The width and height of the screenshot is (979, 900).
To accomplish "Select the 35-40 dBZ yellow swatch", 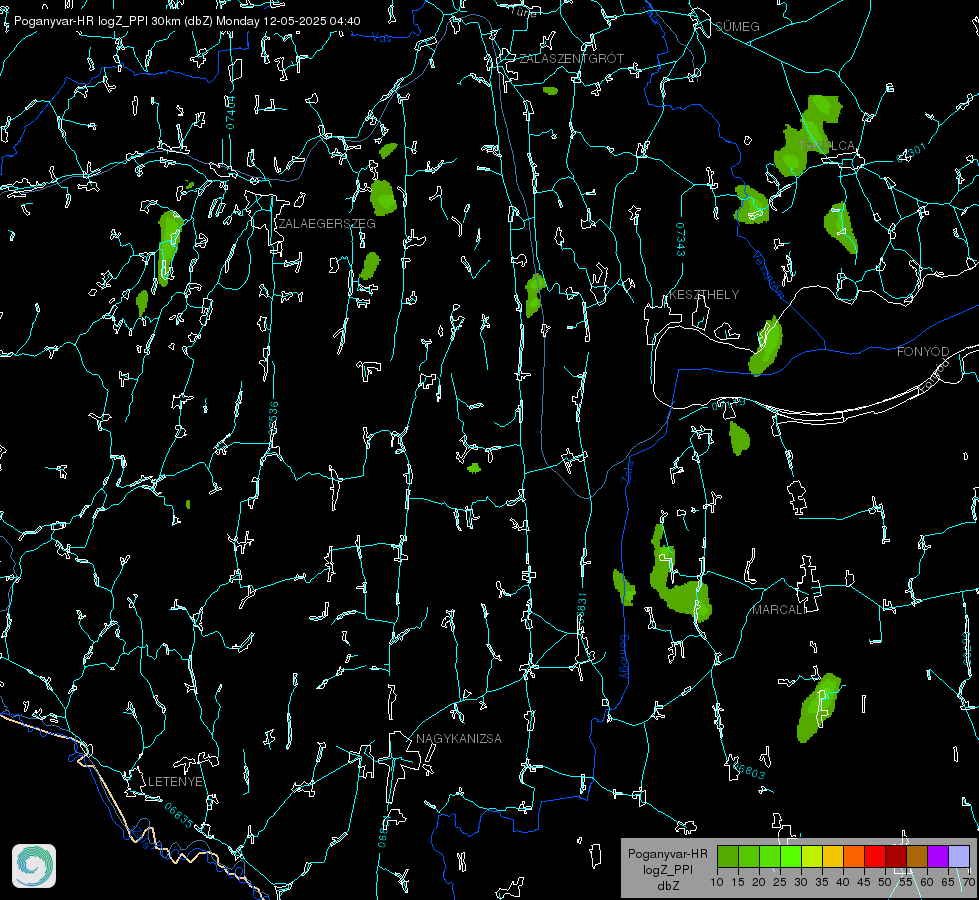I will click(x=833, y=856).
